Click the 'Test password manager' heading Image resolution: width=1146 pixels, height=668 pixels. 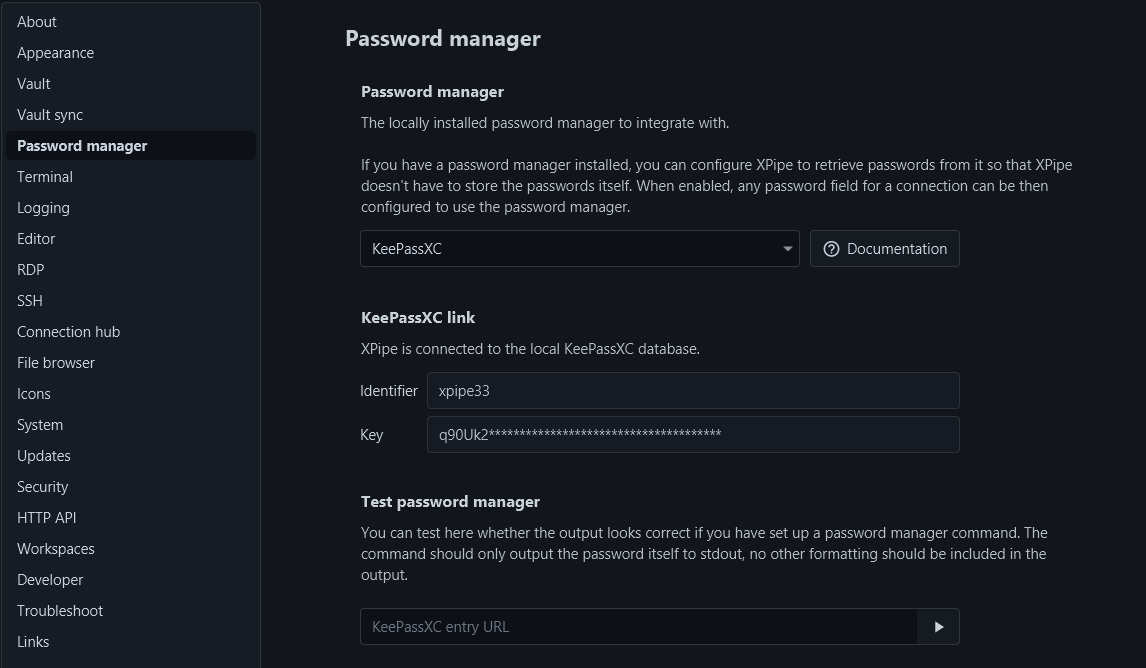450,502
